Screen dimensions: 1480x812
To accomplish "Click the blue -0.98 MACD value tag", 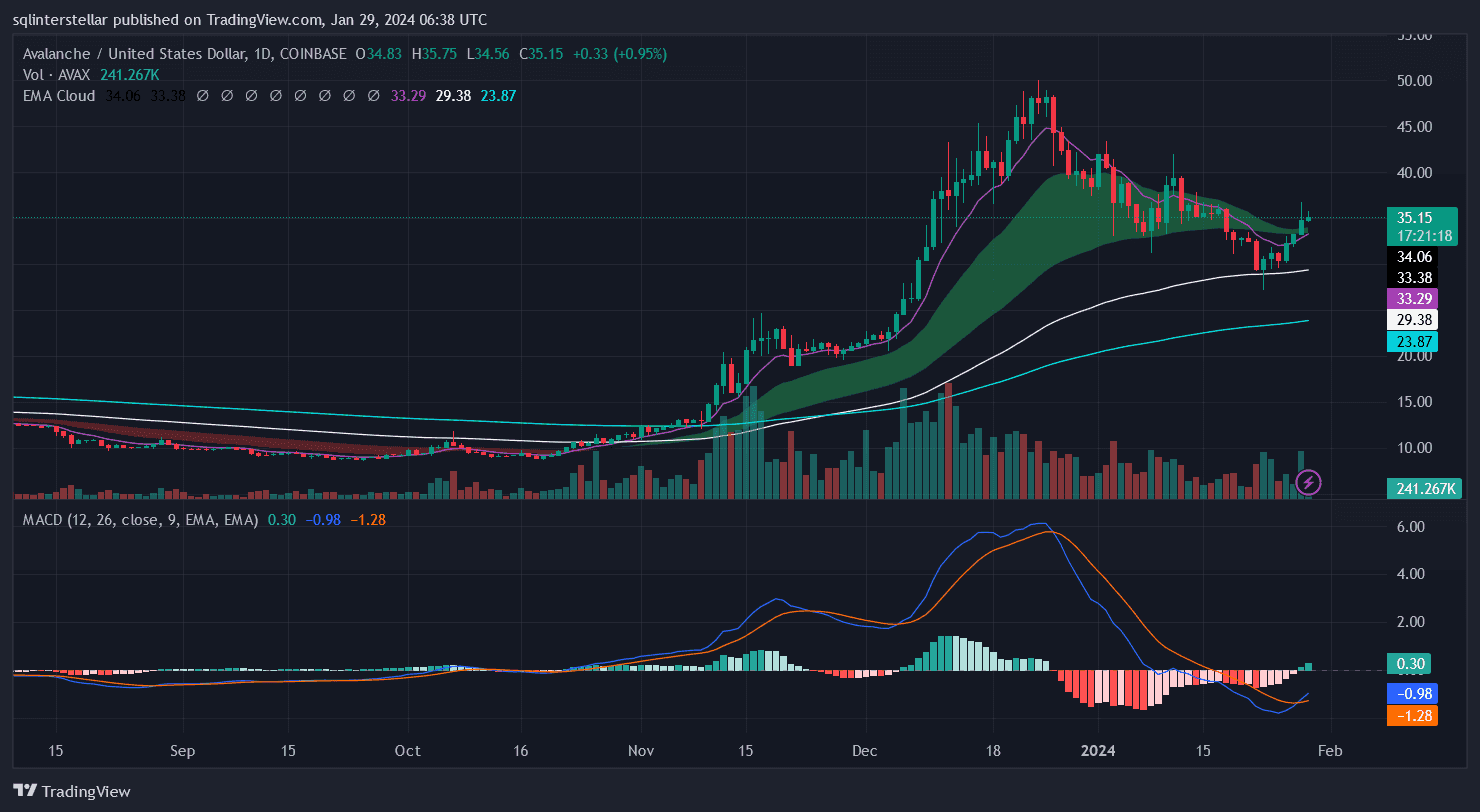I will coord(1411,694).
